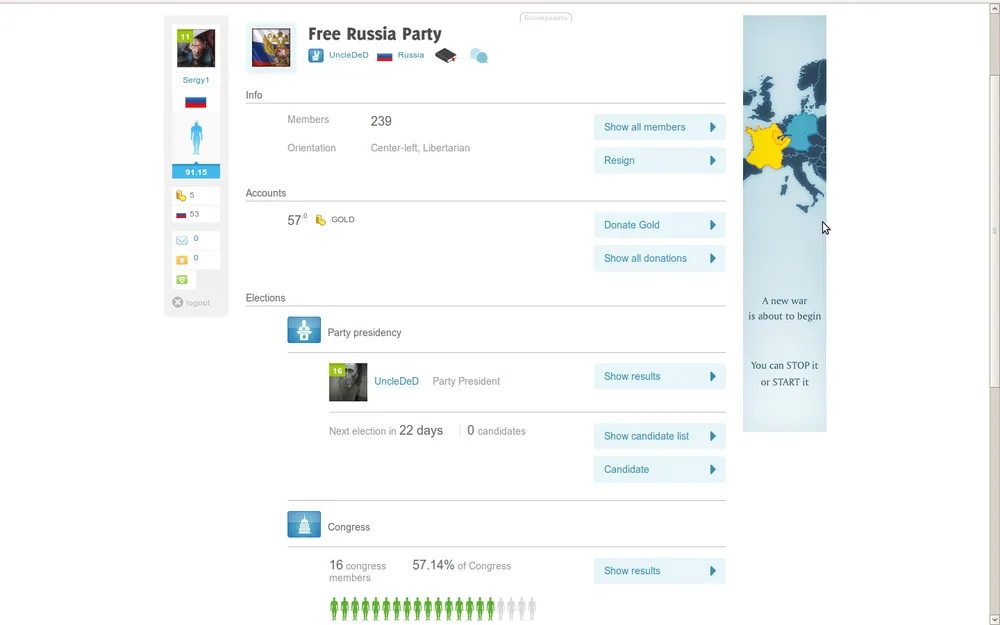
Task: Click the Free Russia Party emblem
Action: pos(271,48)
